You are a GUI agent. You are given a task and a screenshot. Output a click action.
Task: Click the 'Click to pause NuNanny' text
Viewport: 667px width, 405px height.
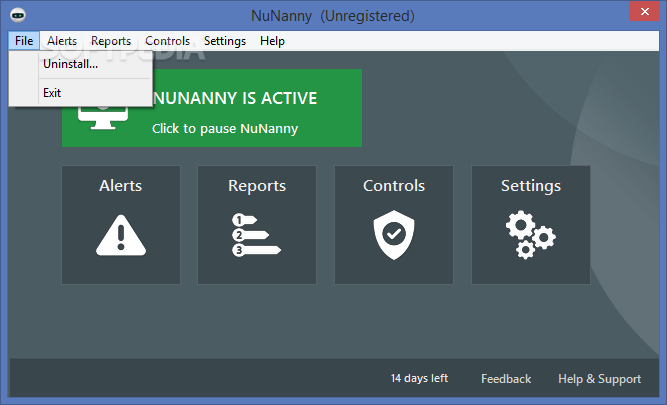click(225, 128)
